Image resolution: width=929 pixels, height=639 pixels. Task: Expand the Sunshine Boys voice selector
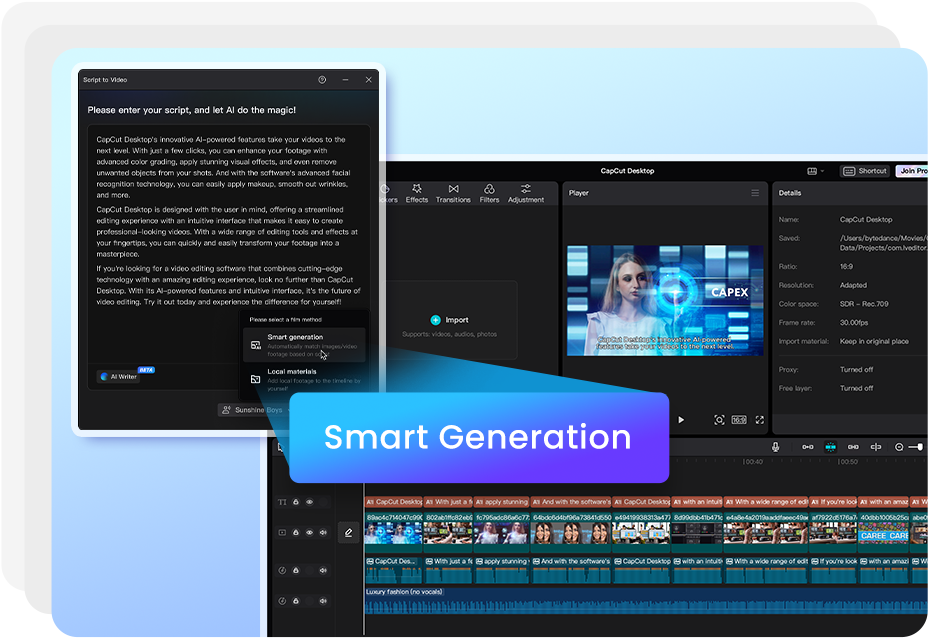256,410
